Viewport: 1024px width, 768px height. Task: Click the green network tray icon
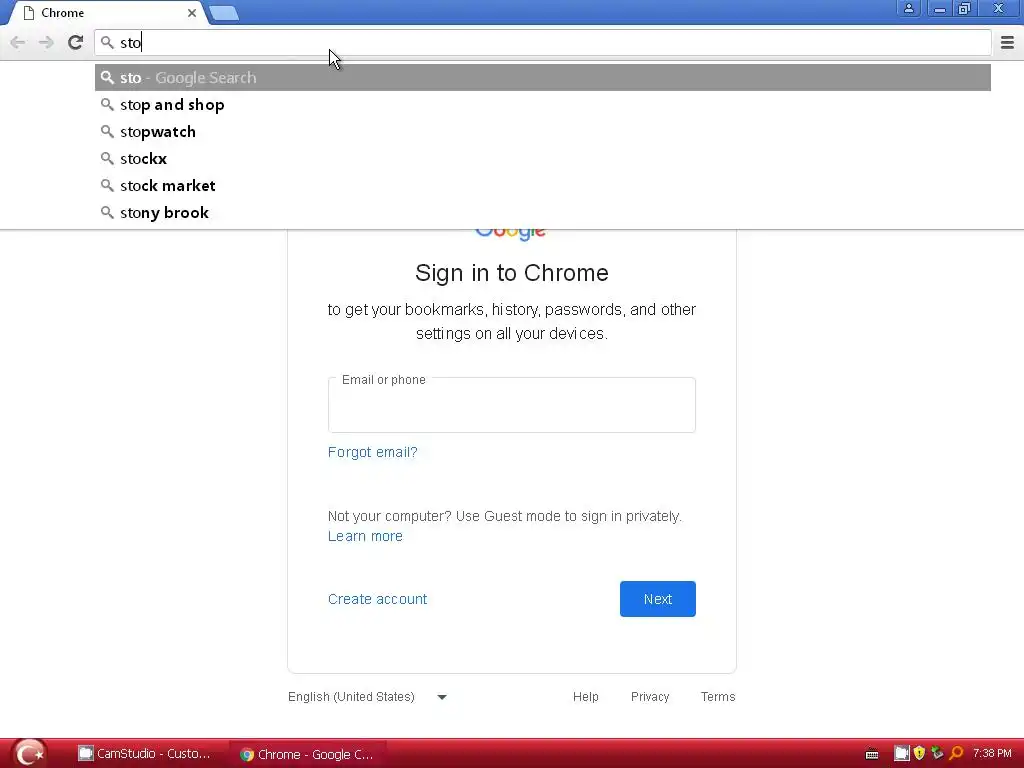point(937,754)
